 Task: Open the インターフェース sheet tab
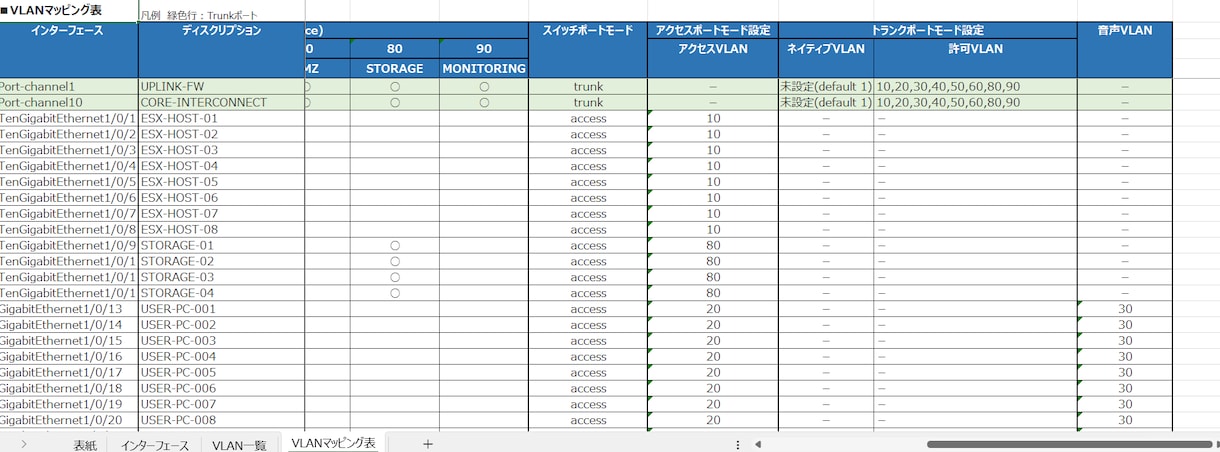point(155,445)
